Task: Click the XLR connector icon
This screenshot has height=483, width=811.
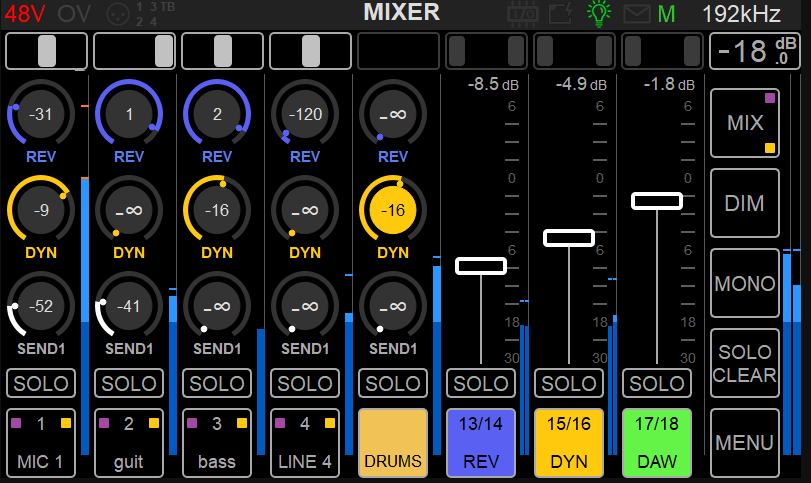Action: tap(115, 14)
